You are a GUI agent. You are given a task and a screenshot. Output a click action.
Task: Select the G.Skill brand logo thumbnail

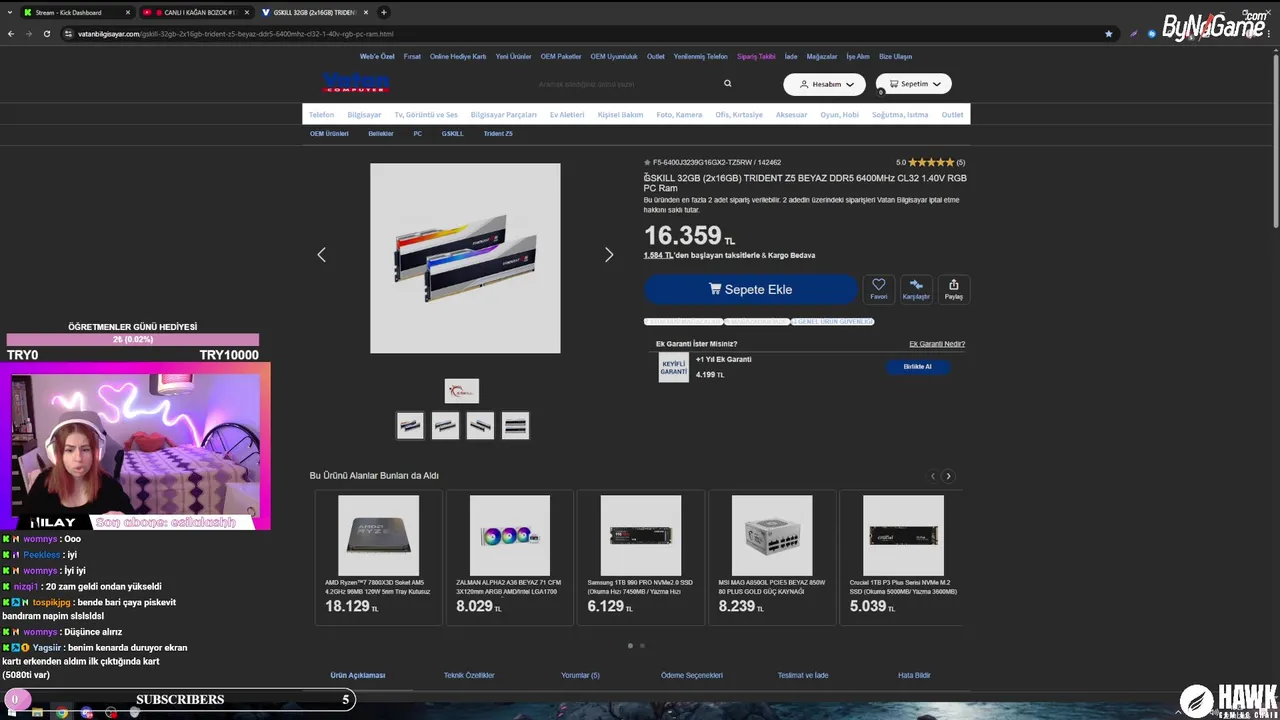[462, 391]
